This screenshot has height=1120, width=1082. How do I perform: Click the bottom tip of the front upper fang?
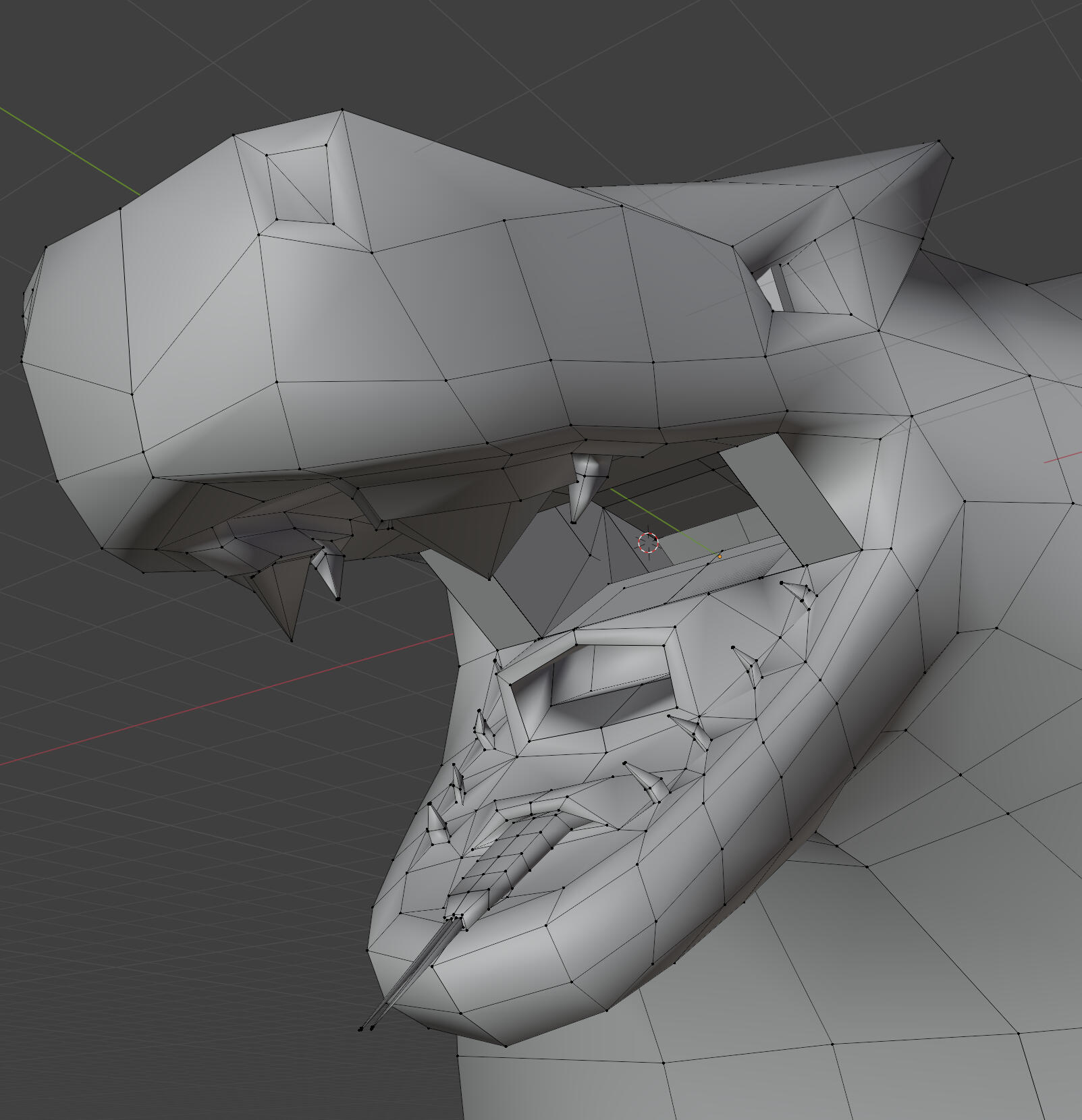(291, 640)
